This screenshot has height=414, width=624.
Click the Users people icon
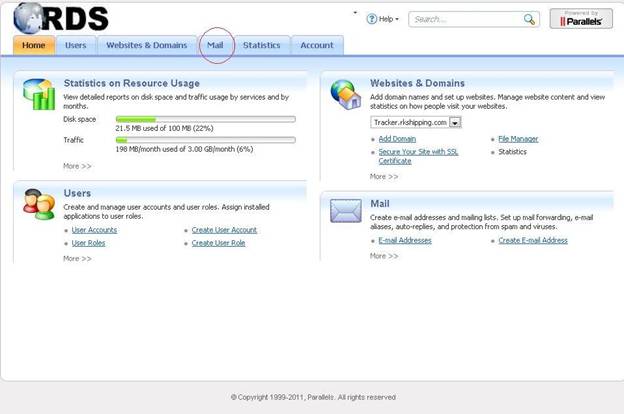(x=39, y=204)
